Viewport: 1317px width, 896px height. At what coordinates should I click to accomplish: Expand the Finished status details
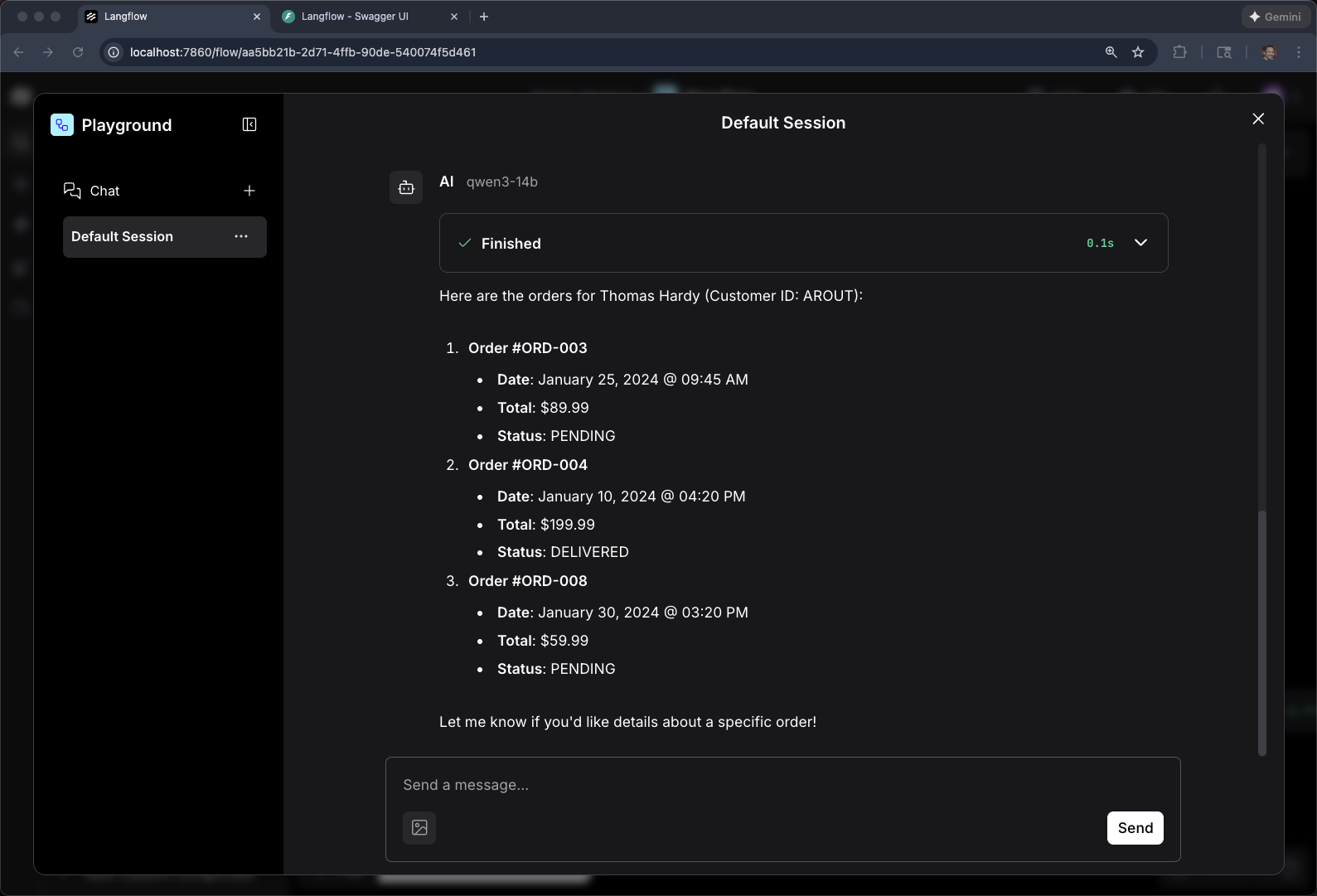coord(1140,243)
